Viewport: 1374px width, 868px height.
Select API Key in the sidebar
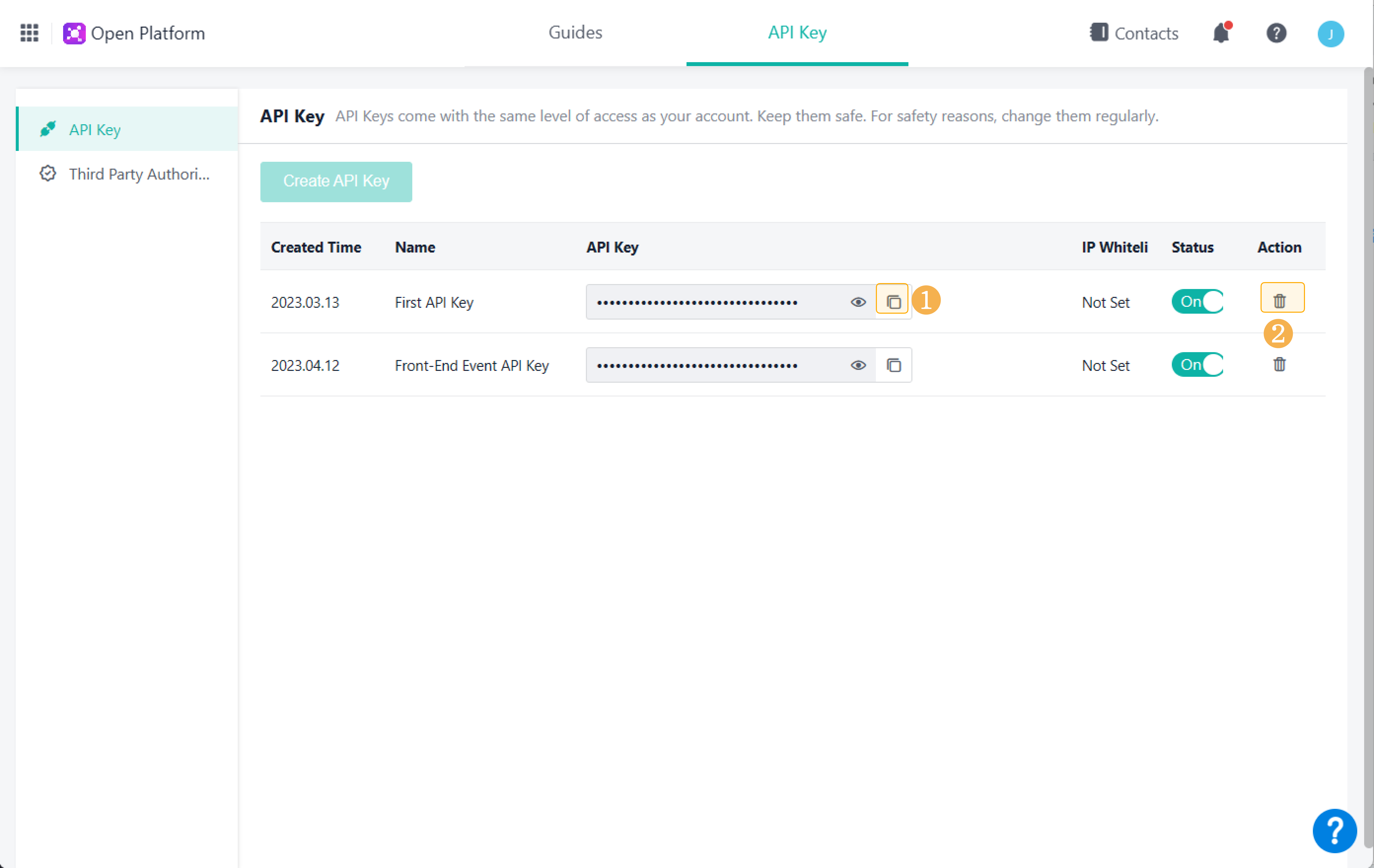point(127,129)
